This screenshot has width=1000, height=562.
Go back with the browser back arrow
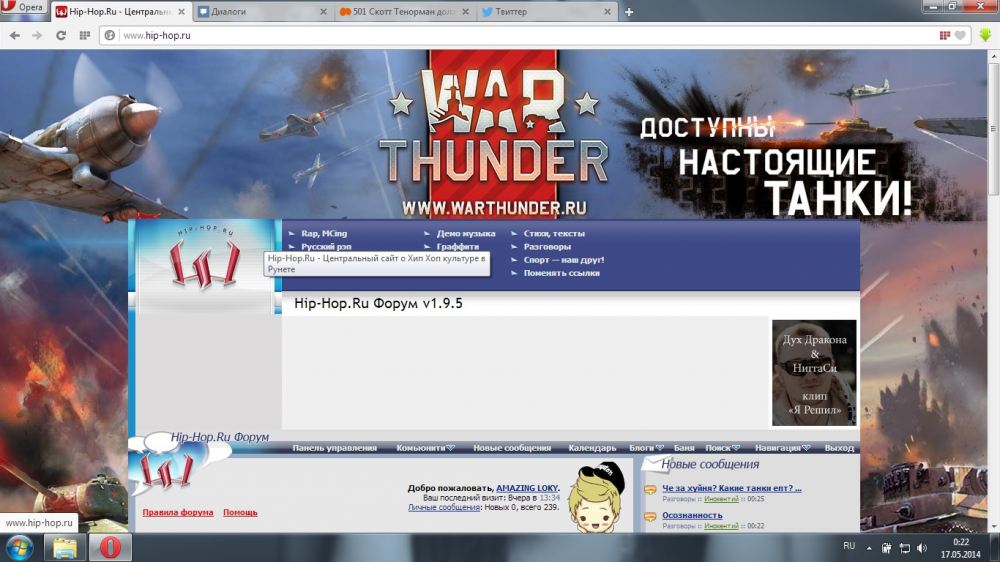click(x=15, y=36)
